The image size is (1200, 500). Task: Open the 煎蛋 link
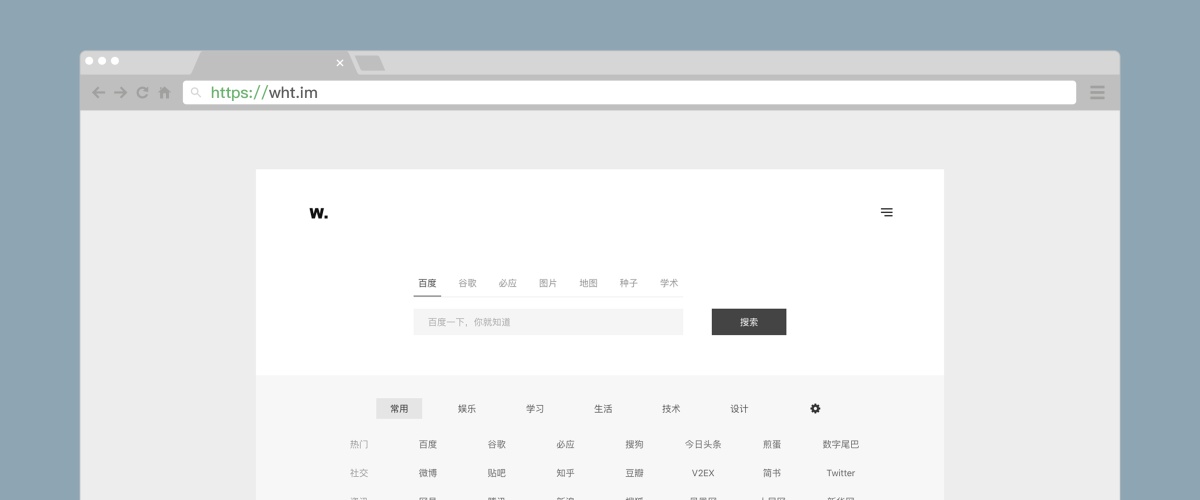coord(772,444)
